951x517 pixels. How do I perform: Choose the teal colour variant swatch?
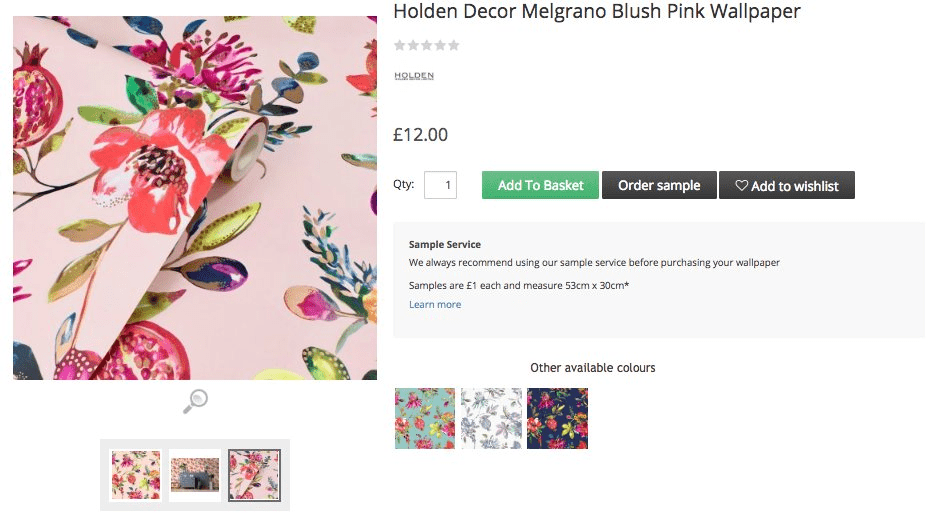[425, 418]
